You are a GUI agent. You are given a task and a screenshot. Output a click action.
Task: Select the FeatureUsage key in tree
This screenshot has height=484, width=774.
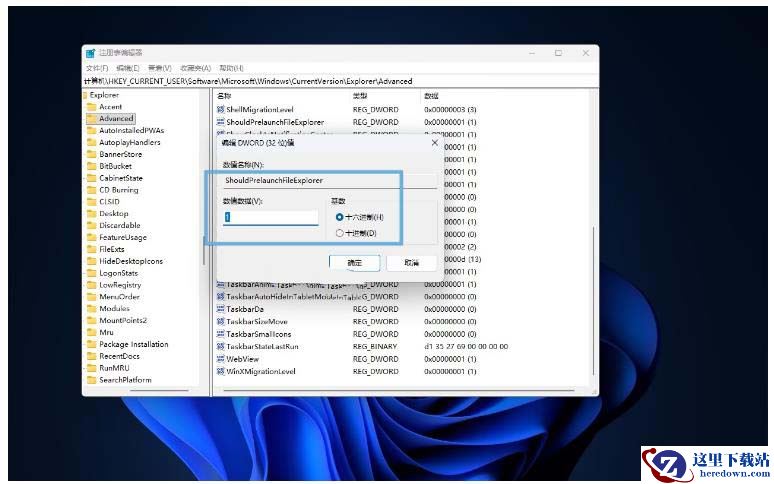(122, 237)
